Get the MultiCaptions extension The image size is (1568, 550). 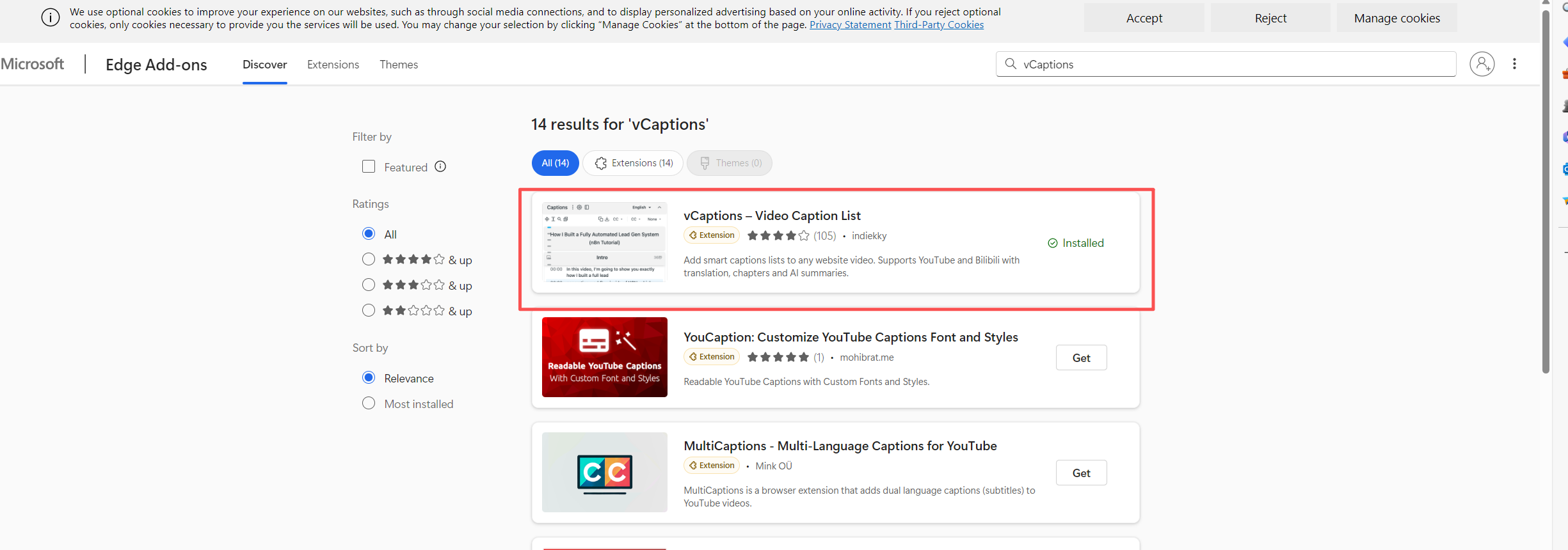point(1082,473)
